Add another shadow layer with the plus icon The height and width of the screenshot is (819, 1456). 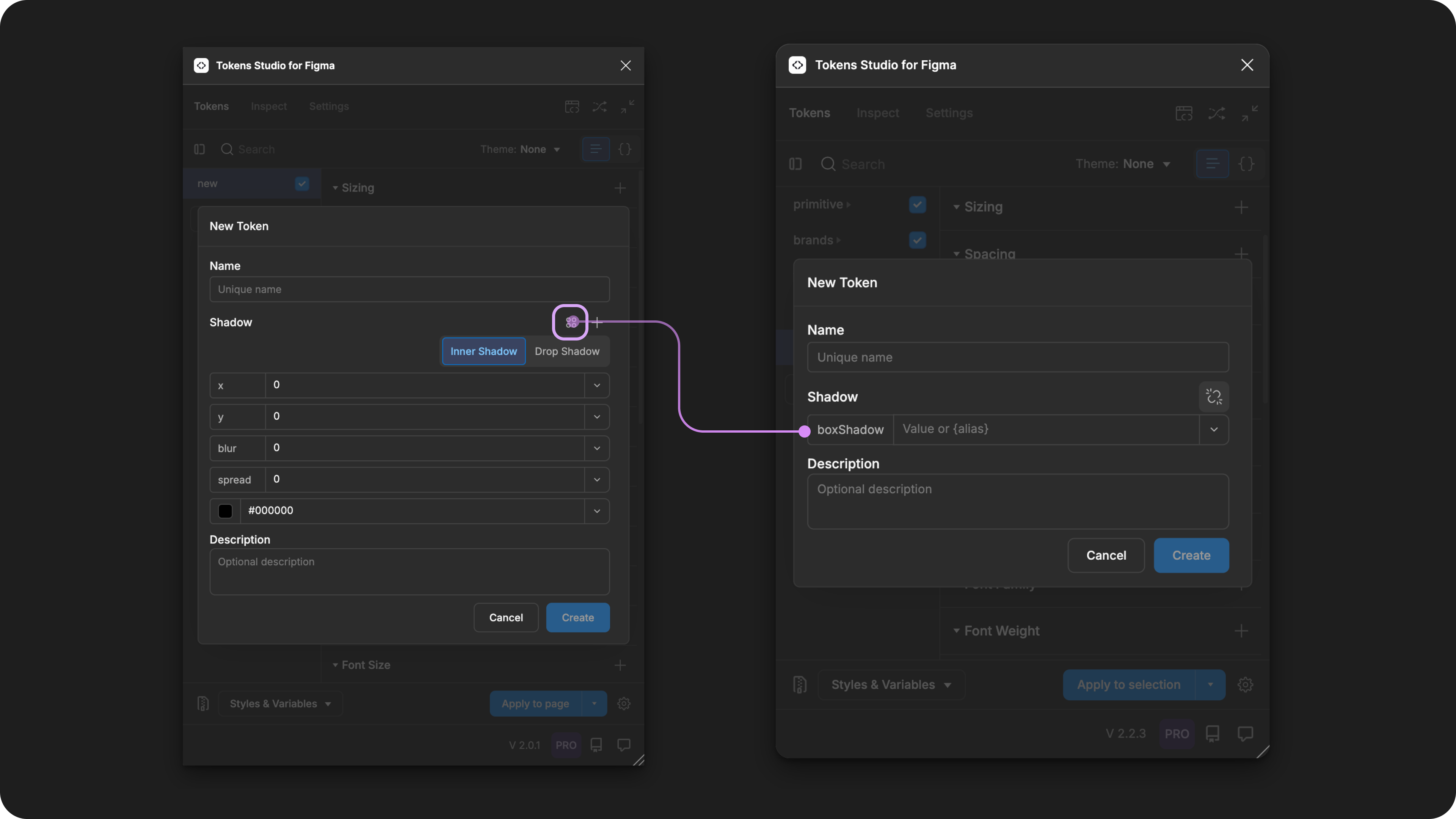598,322
